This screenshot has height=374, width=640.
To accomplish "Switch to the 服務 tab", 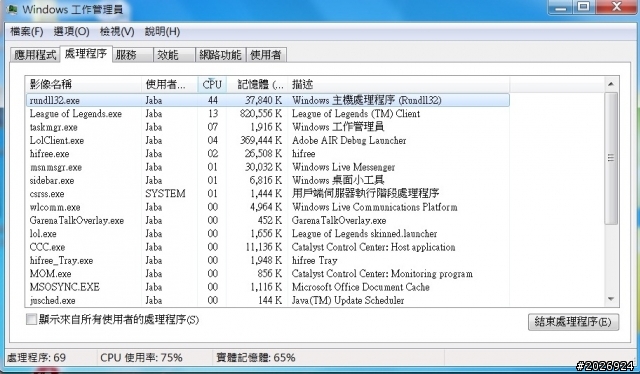I will (132, 55).
